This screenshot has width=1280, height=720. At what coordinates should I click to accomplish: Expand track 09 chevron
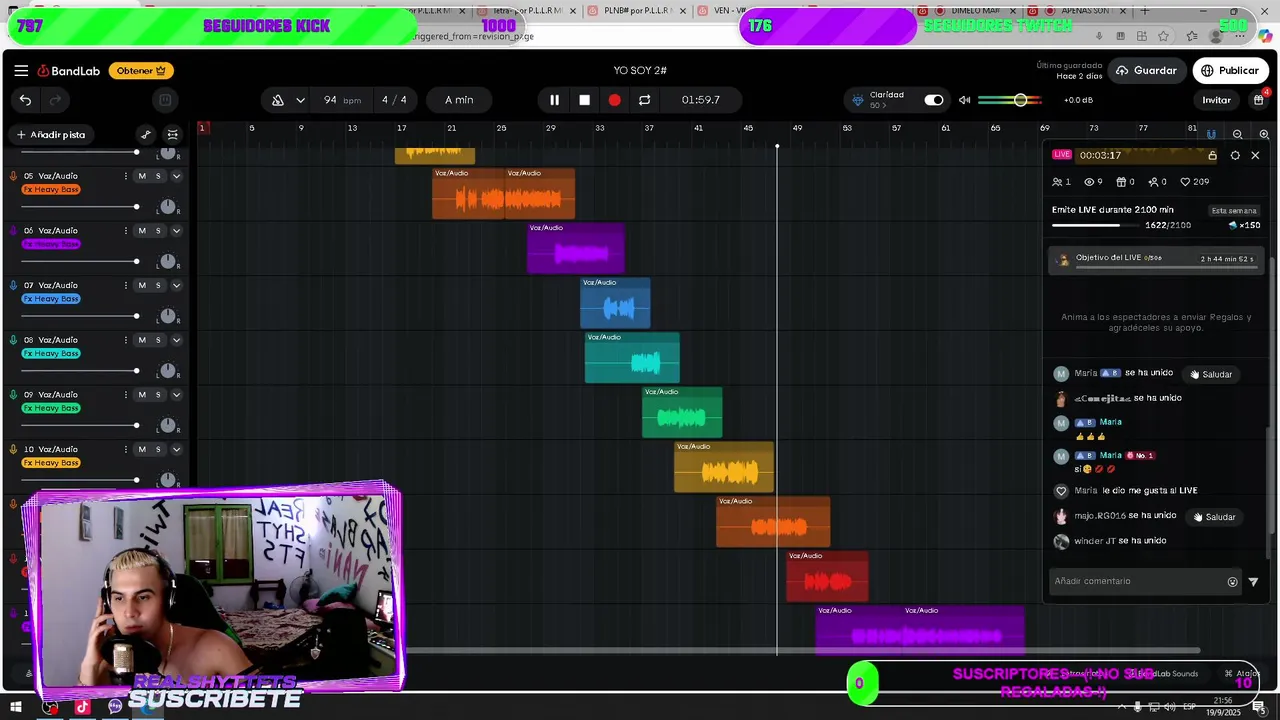[x=176, y=395]
